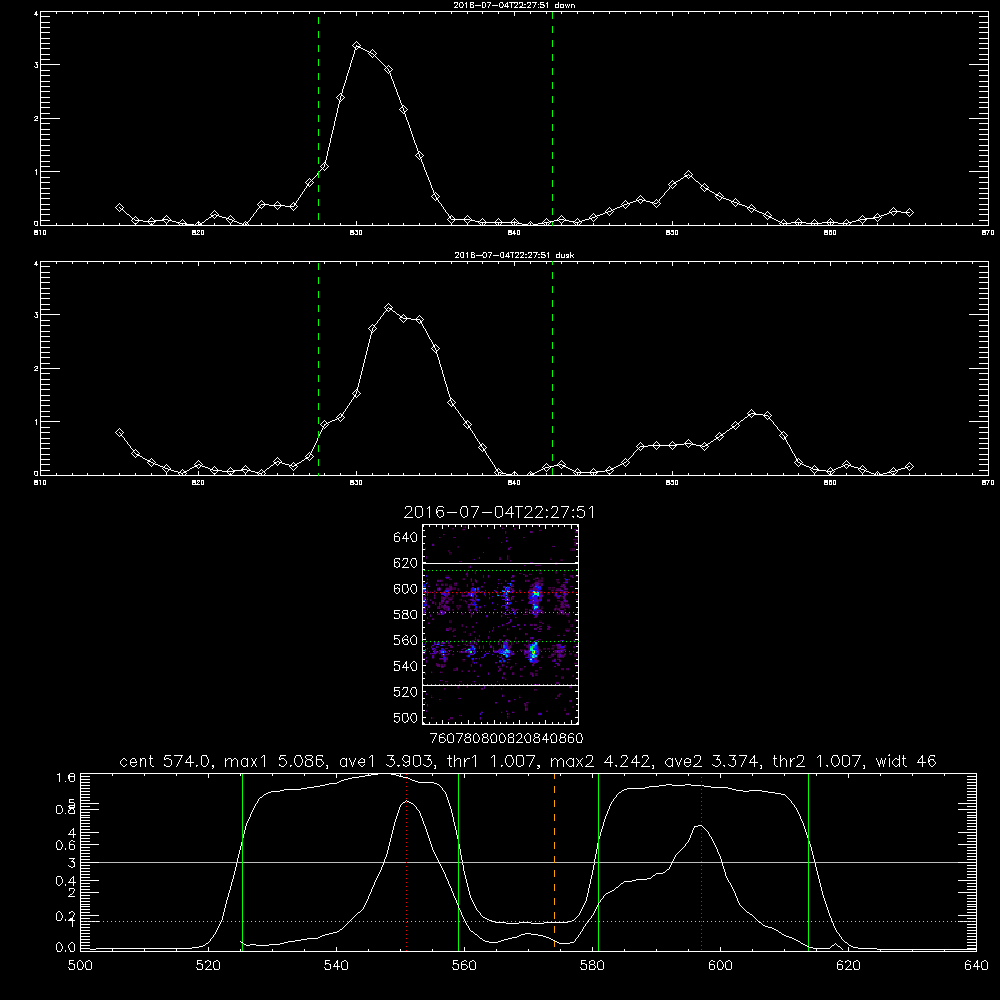Click the 0.0 label on bottom plot y-axis
The width and height of the screenshot is (1000, 1000).
click(66, 948)
